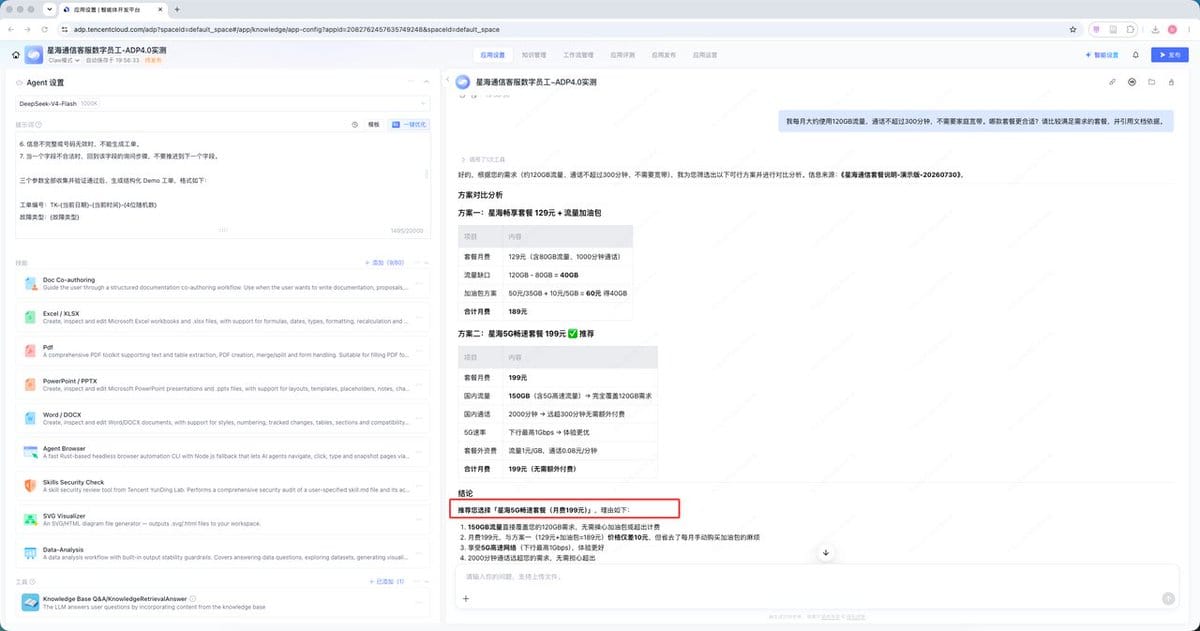The height and width of the screenshot is (631, 1200).
Task: Switch to the 应用发布 tab
Action: [x=664, y=55]
